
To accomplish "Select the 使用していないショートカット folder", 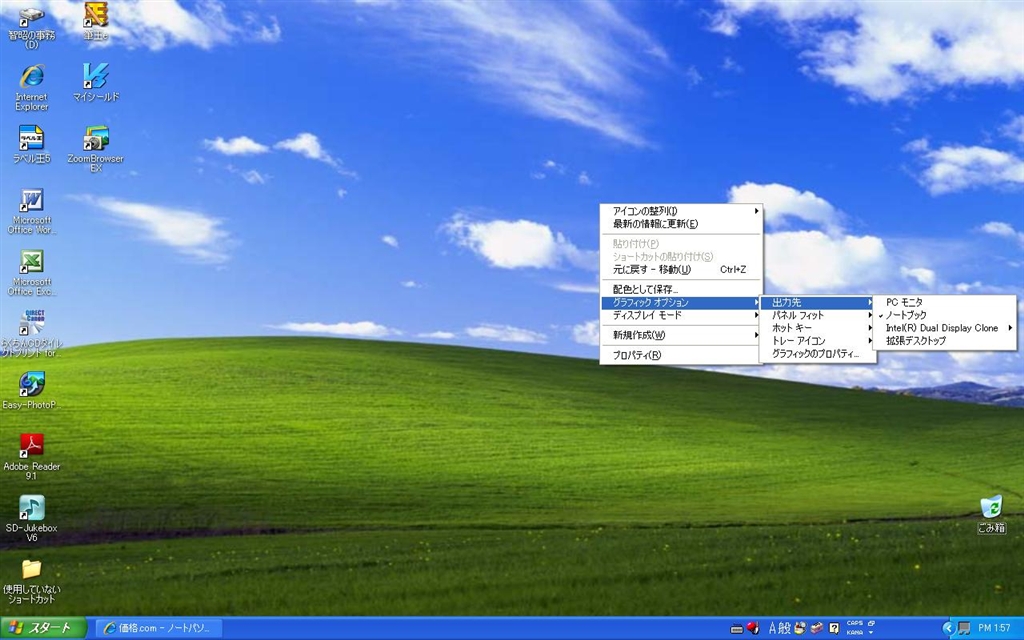I will coord(31,581).
